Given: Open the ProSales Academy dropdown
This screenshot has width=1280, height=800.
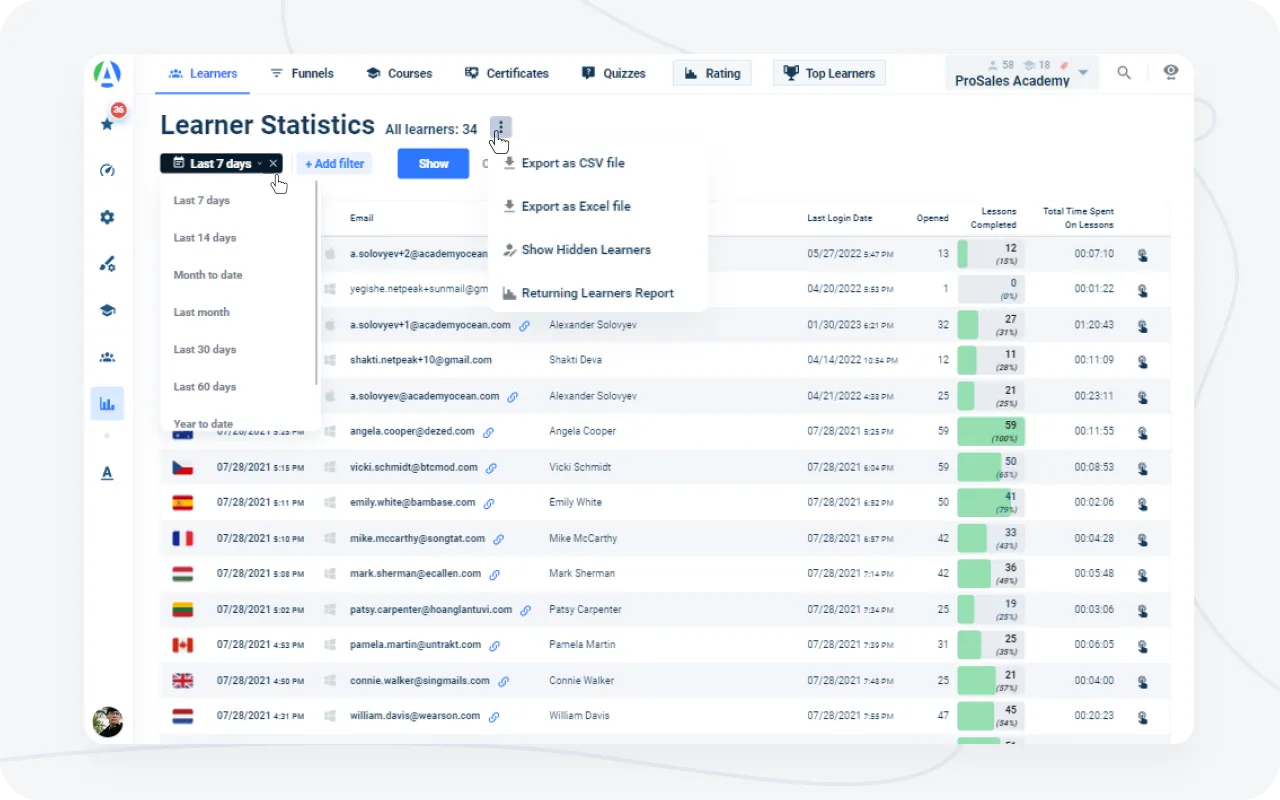Looking at the screenshot, I should 1021,73.
